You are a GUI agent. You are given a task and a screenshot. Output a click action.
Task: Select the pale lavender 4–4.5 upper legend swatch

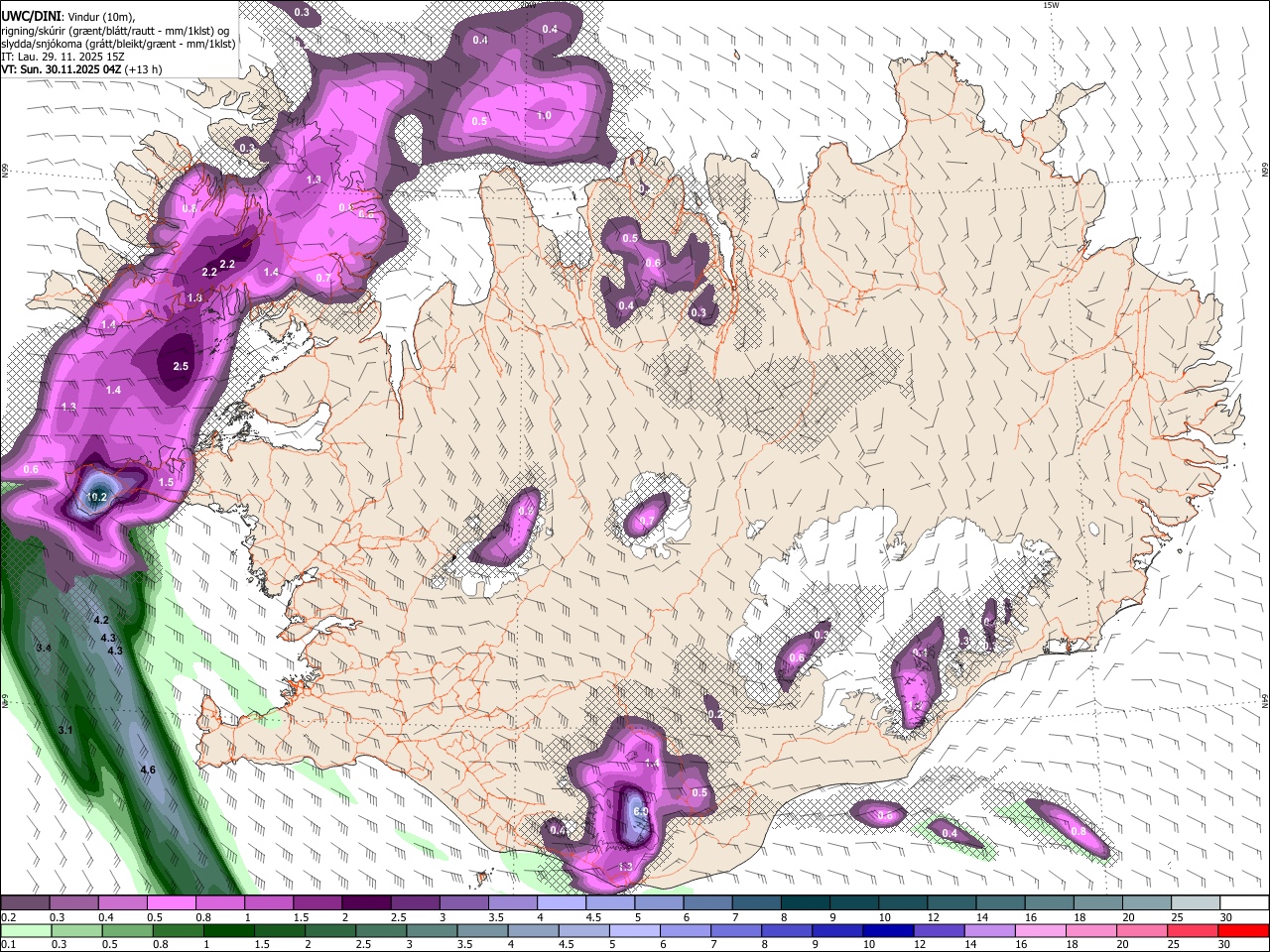click(x=560, y=902)
